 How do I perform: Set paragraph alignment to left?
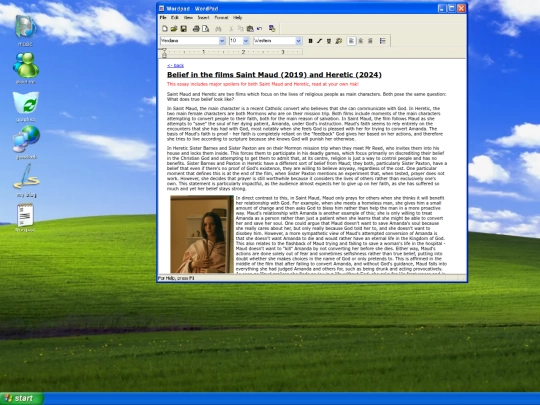351,41
